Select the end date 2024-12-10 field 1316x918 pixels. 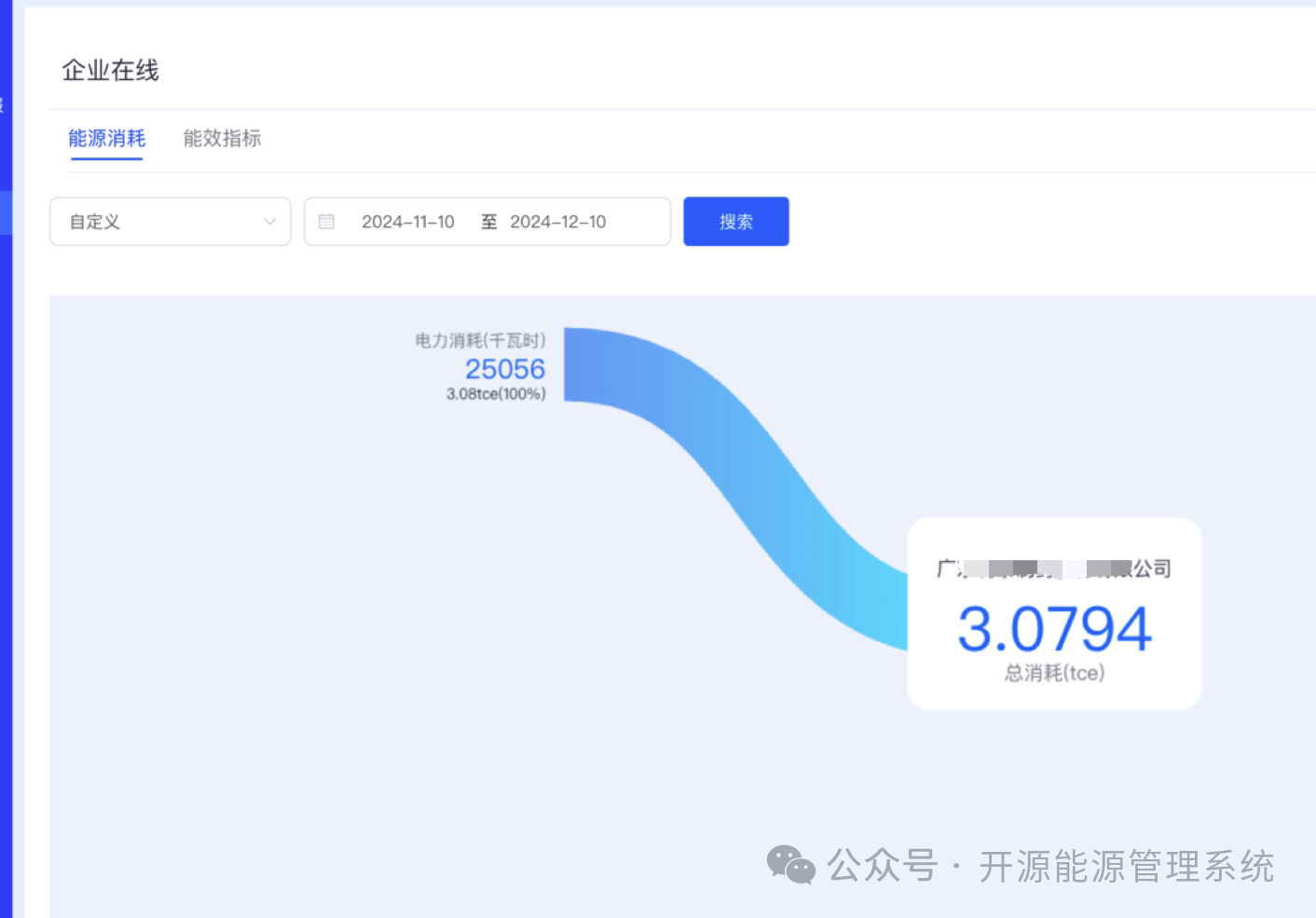(x=558, y=222)
